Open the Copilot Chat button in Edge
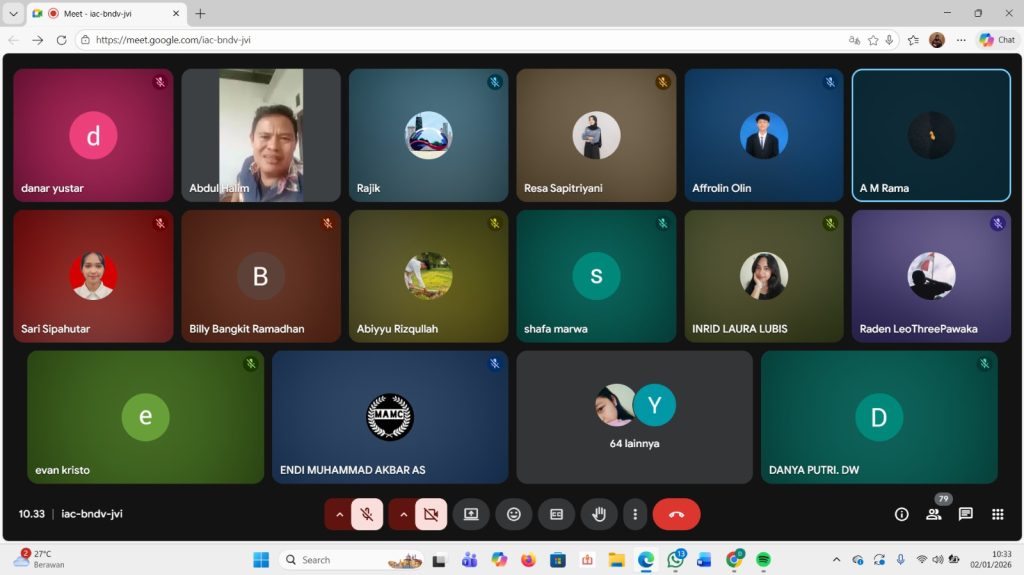The height and width of the screenshot is (575, 1024). [x=997, y=40]
